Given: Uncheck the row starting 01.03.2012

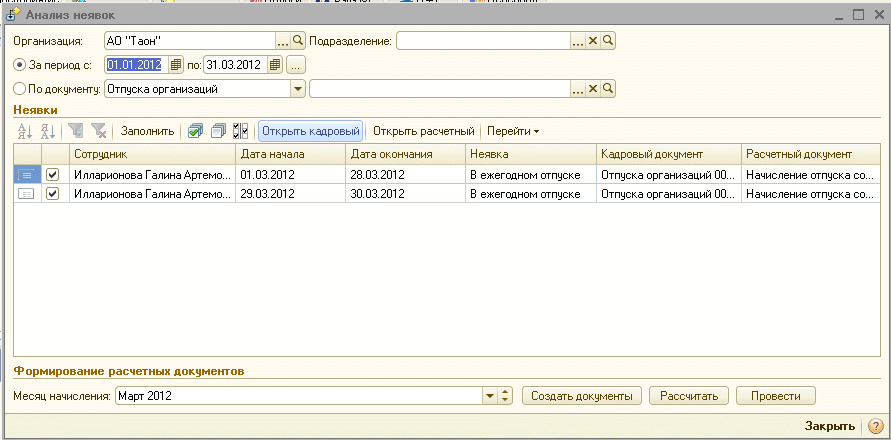Looking at the screenshot, I should click(x=53, y=174).
